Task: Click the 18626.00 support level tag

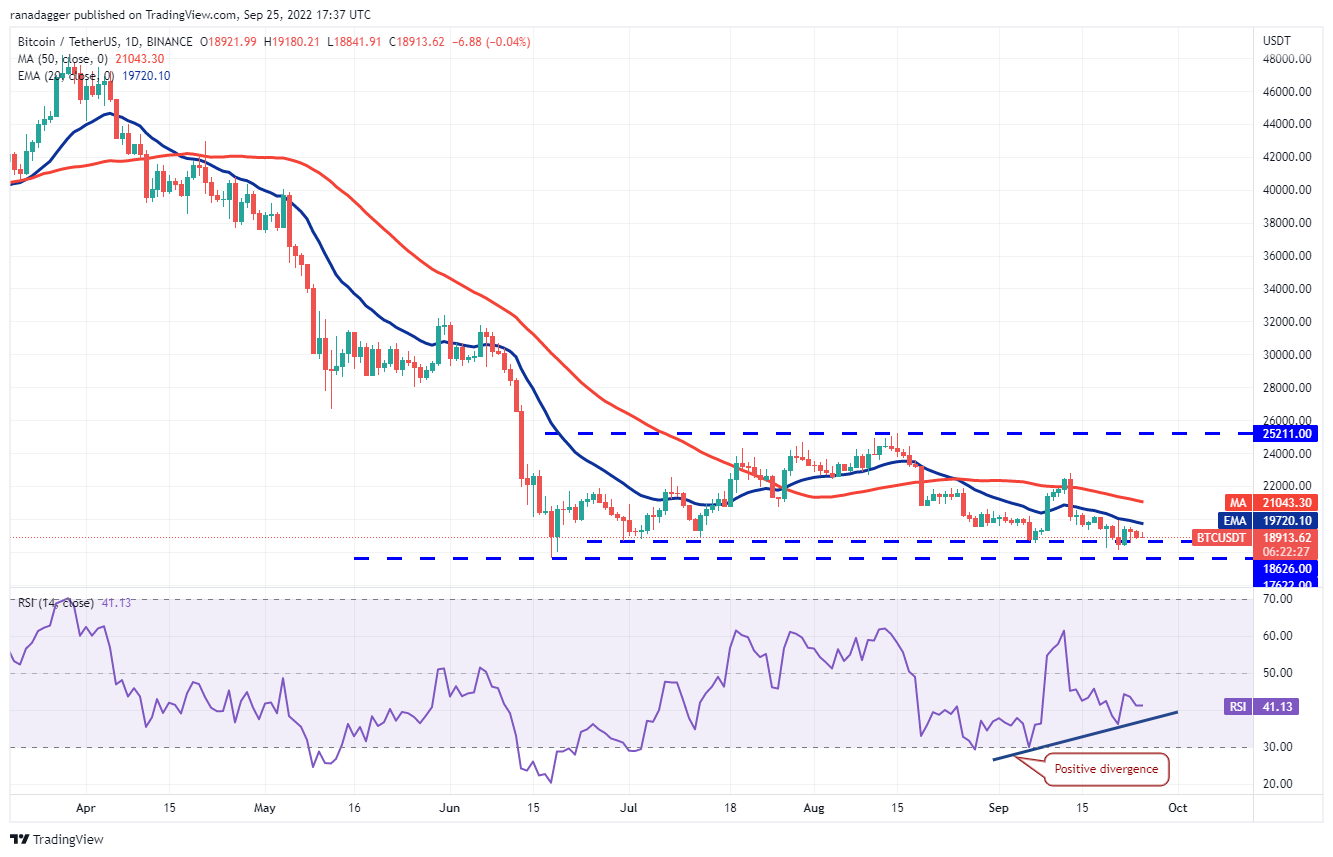Action: click(x=1288, y=568)
